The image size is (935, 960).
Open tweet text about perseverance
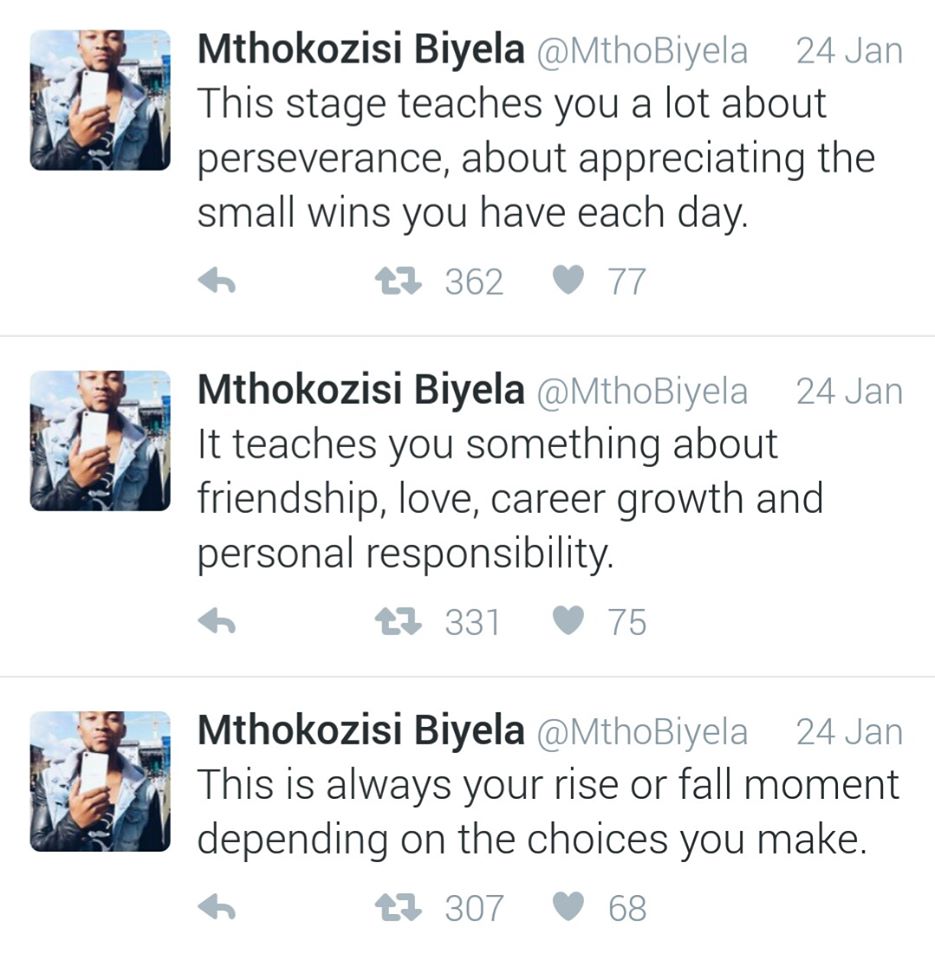pos(536,158)
